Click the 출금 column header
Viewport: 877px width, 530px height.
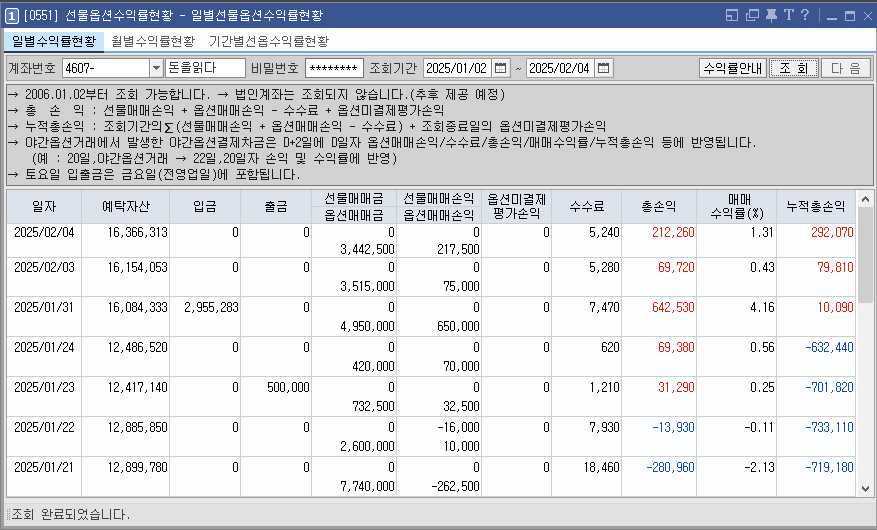tap(276, 206)
